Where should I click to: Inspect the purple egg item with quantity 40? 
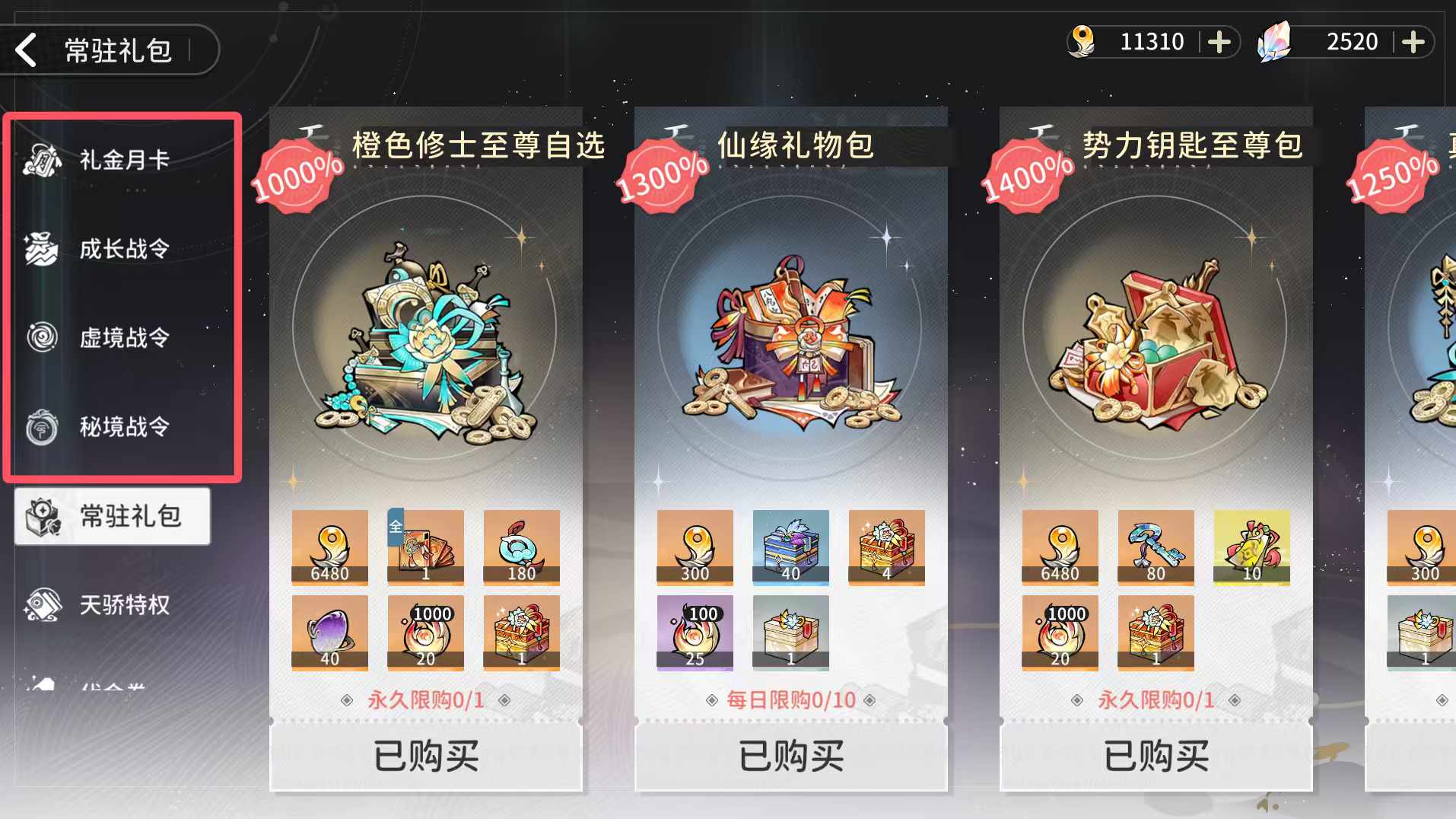[329, 633]
